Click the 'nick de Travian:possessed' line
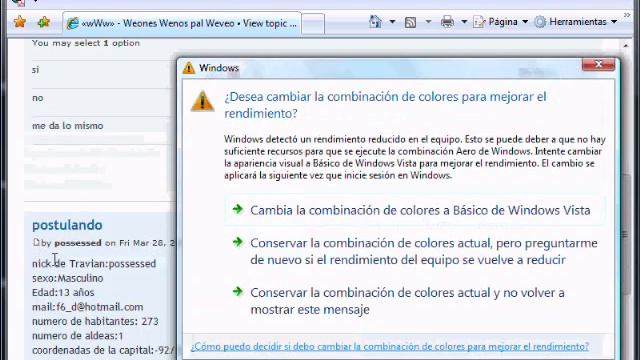Image resolution: width=640 pixels, height=360 pixels. pos(94,264)
